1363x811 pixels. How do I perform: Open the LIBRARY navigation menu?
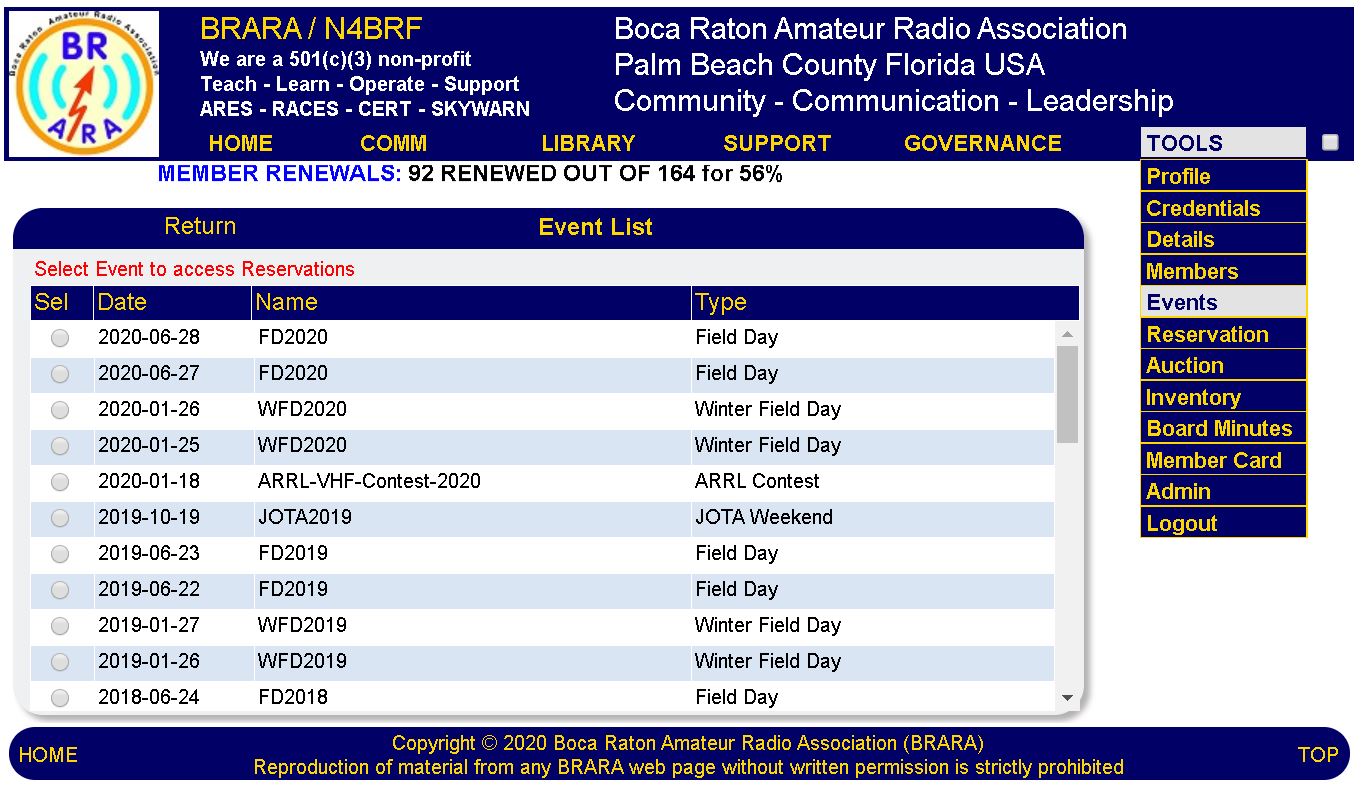[588, 143]
